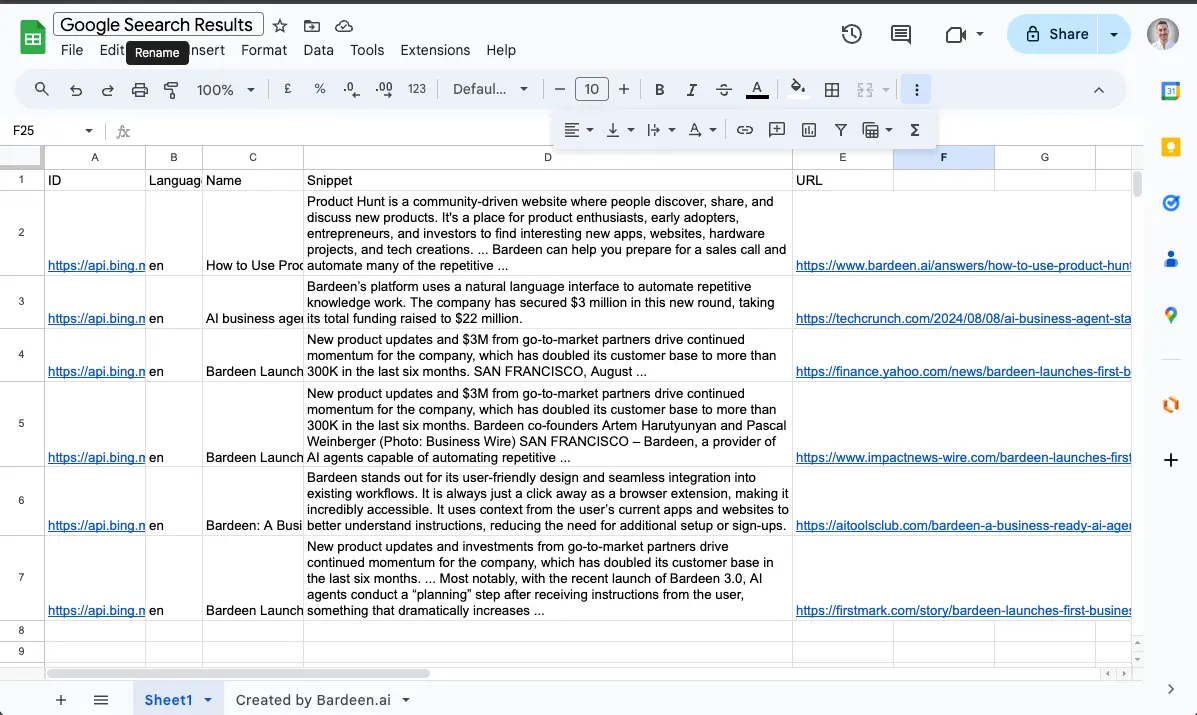Screen dimensions: 1197x715
Task: Toggle bold formatting
Action: coord(660,89)
